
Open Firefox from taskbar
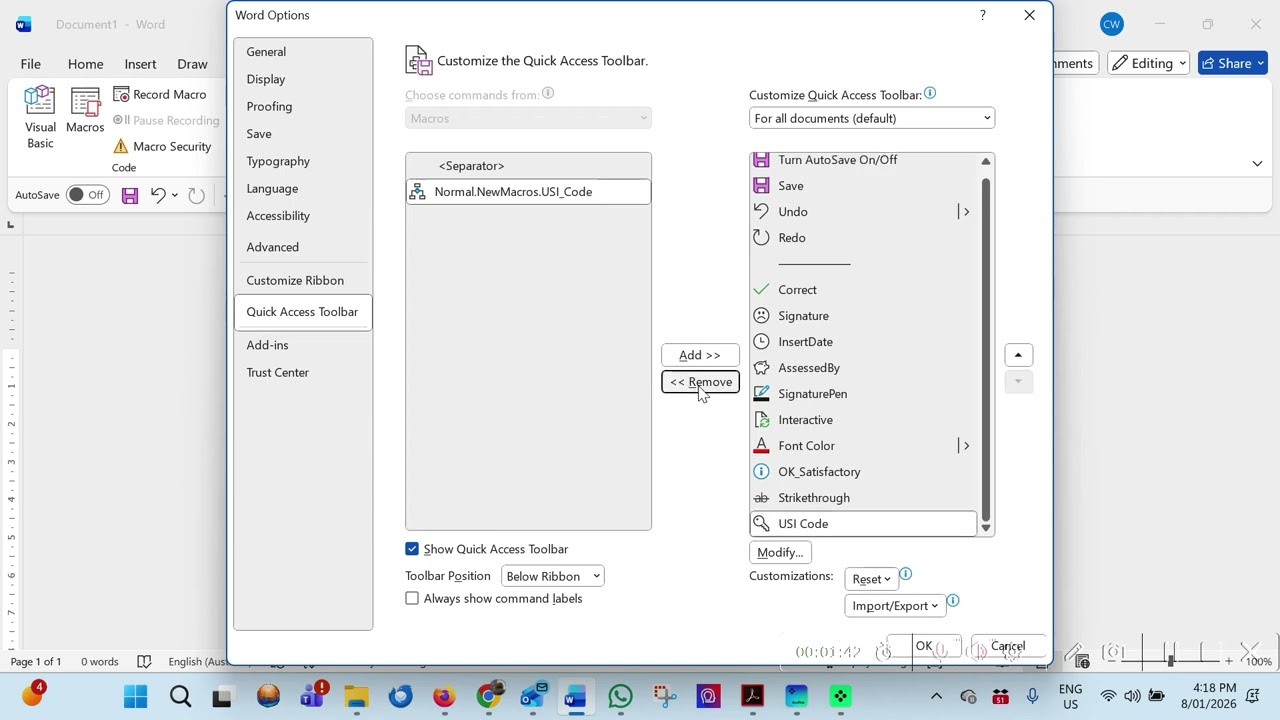tap(444, 696)
